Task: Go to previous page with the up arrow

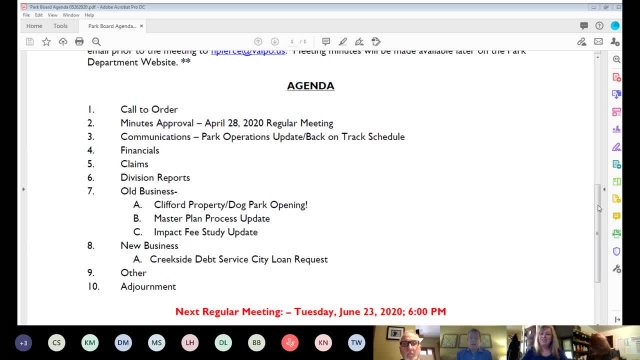Action: pos(258,42)
